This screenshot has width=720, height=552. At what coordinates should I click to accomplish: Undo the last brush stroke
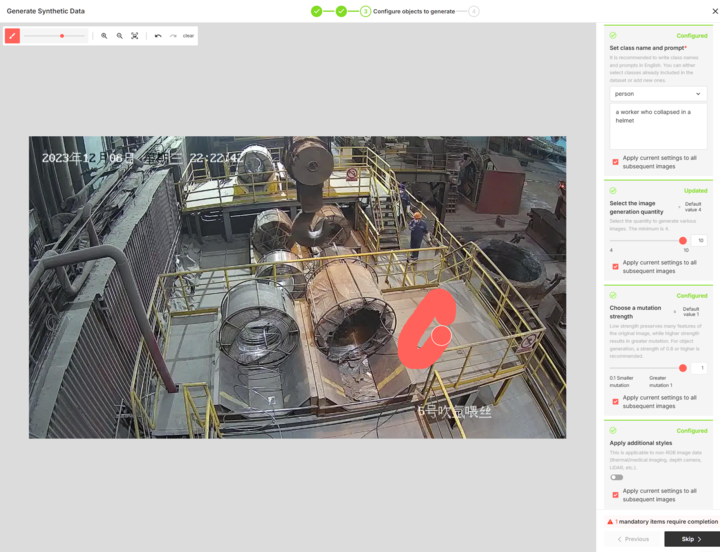point(158,36)
